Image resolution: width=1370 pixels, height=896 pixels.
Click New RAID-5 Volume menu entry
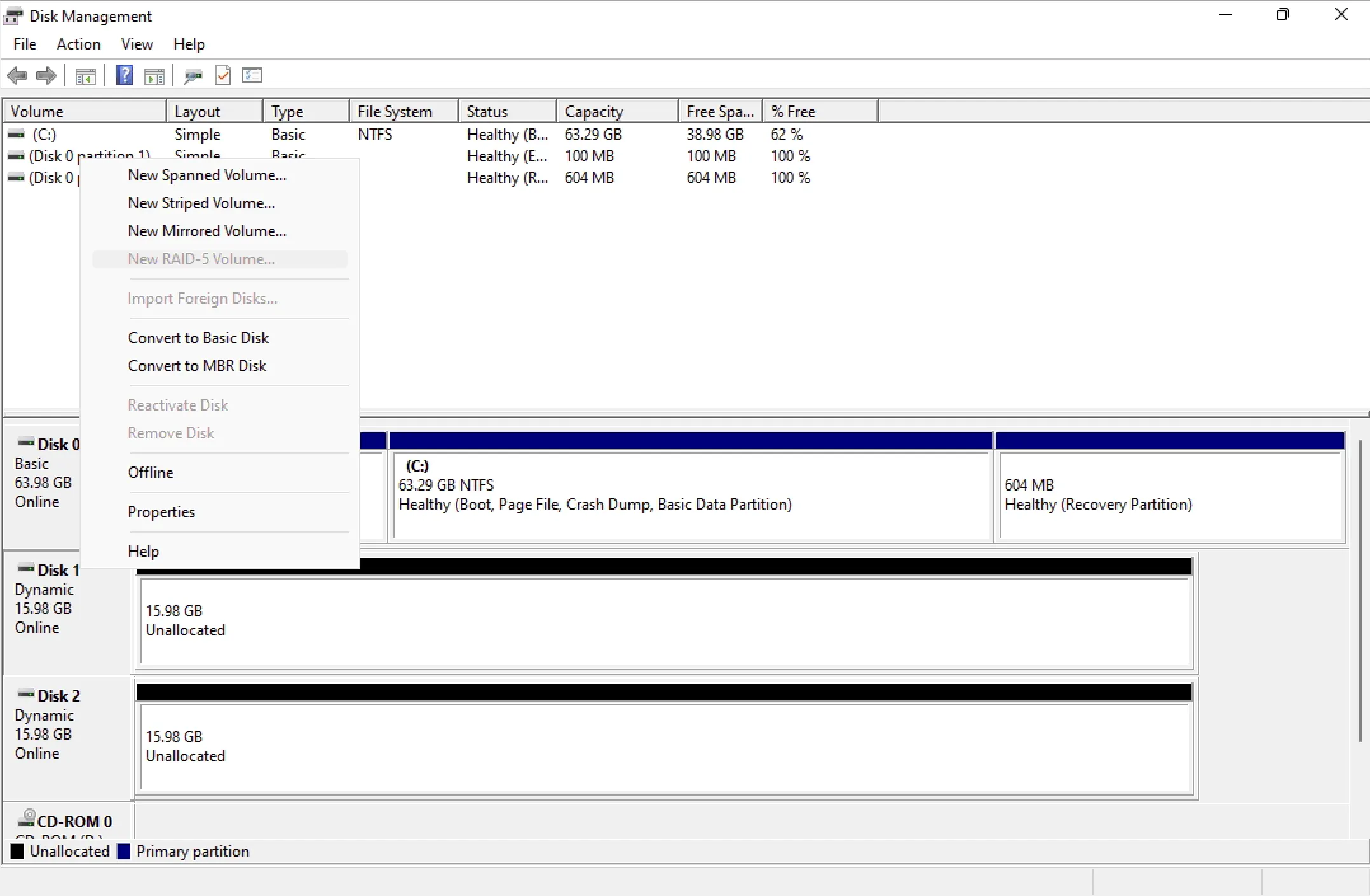tap(200, 259)
